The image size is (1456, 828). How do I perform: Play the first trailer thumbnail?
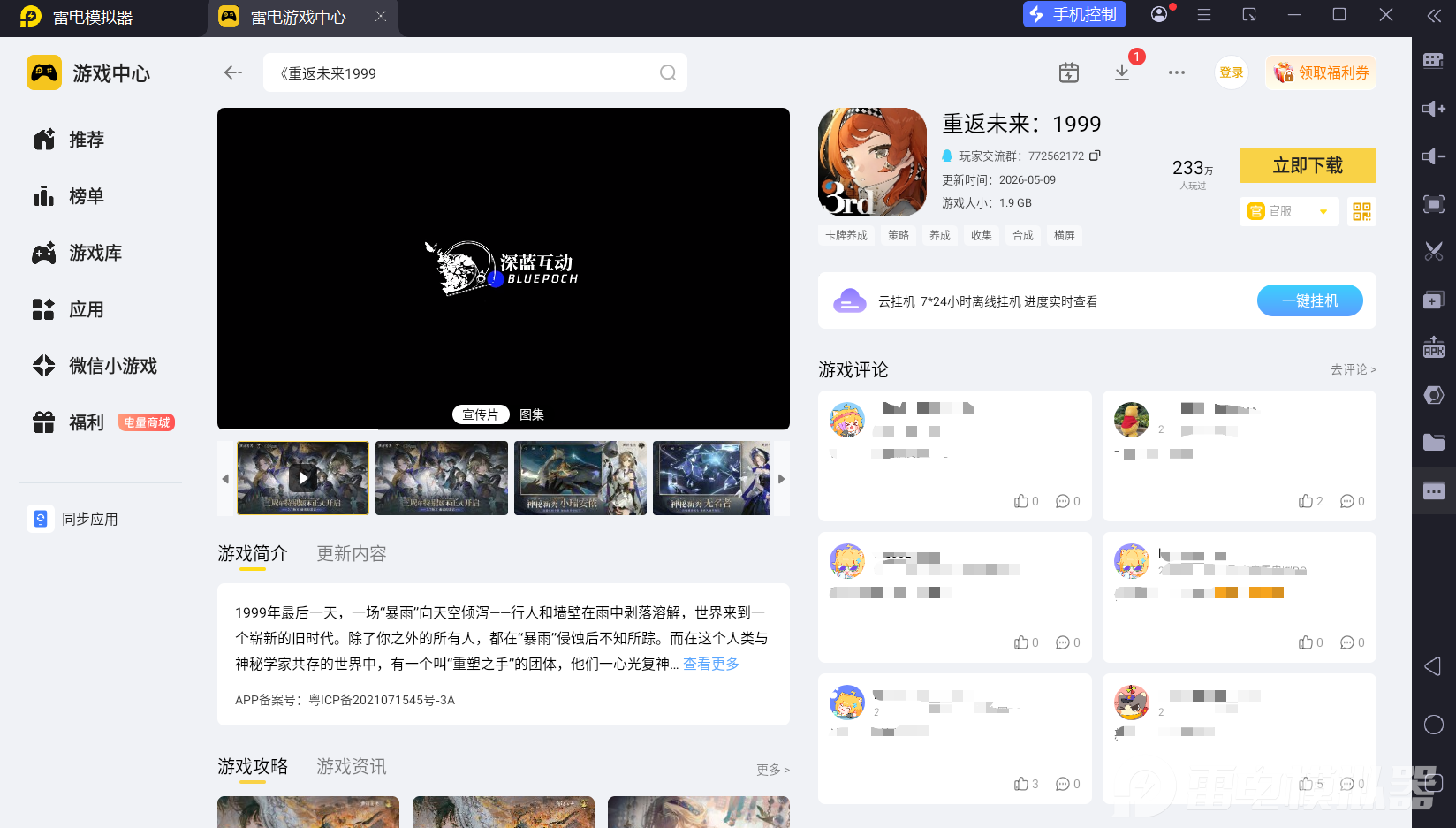click(x=303, y=478)
